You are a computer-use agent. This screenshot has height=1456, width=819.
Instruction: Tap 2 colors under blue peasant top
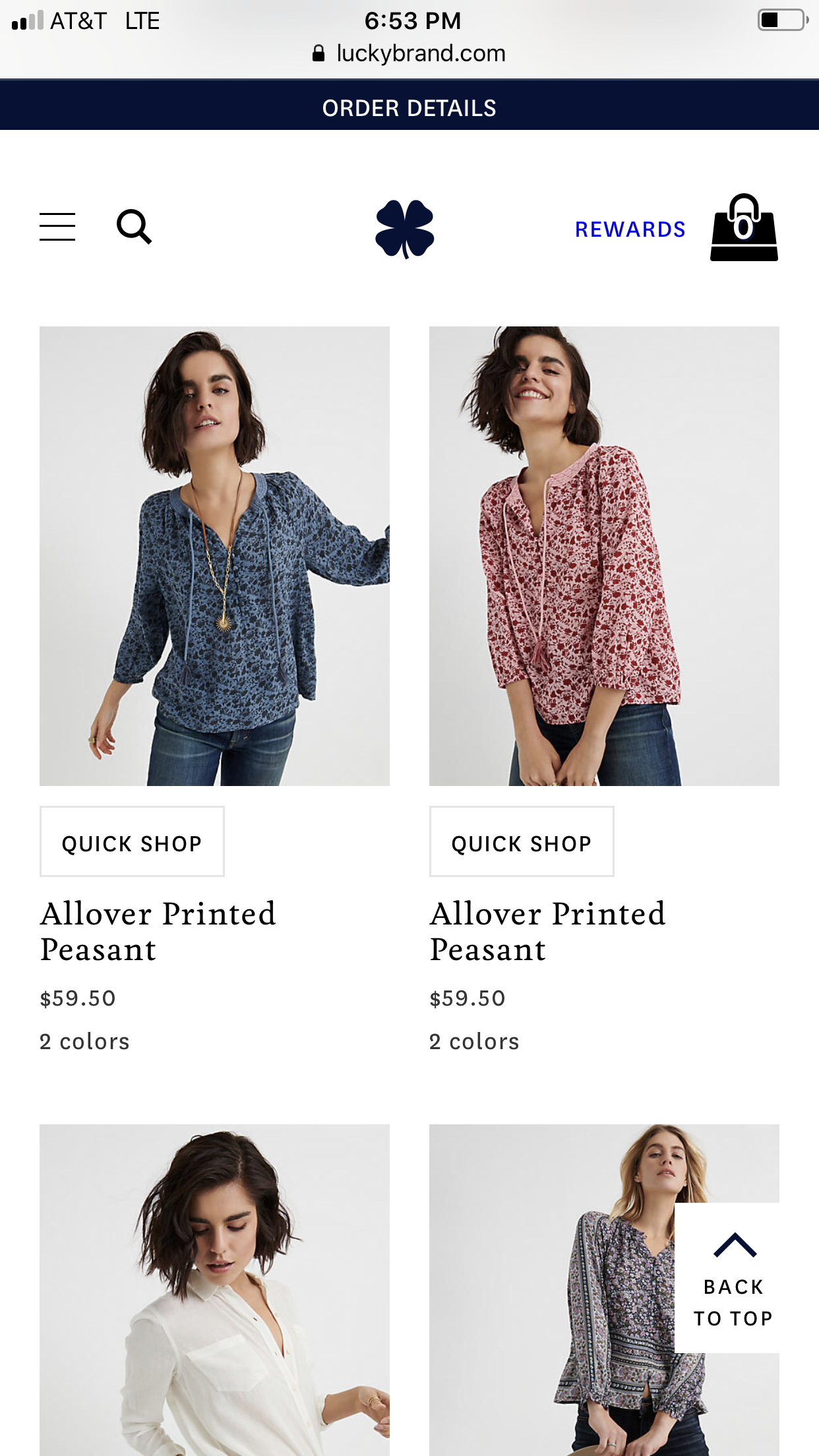[84, 1042]
